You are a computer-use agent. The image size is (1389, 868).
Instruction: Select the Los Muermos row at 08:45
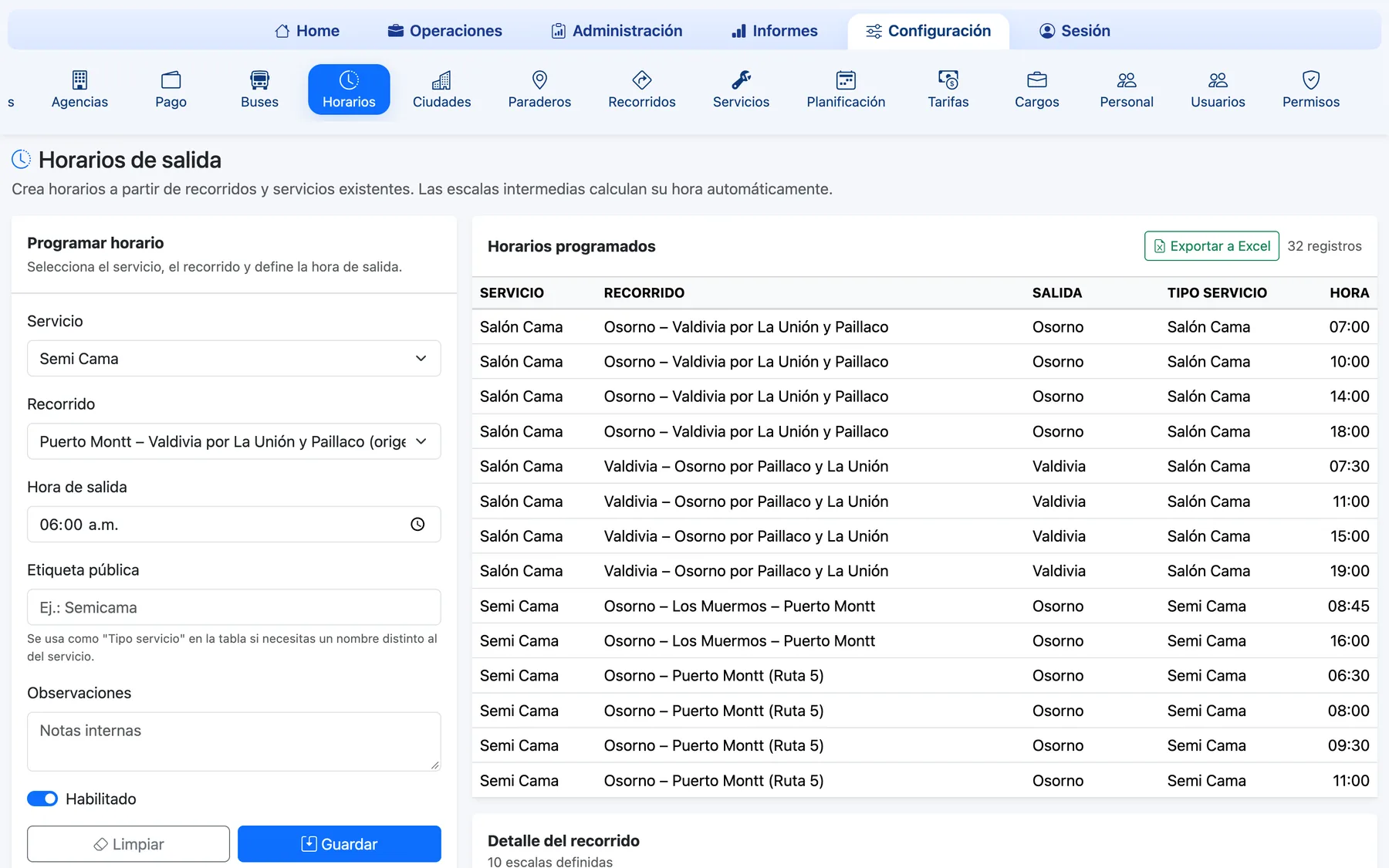click(924, 606)
